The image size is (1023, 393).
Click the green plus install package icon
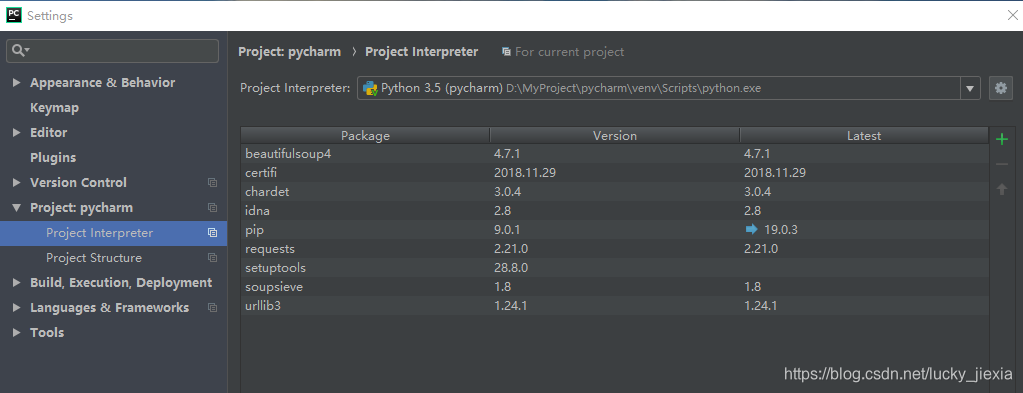(1002, 139)
